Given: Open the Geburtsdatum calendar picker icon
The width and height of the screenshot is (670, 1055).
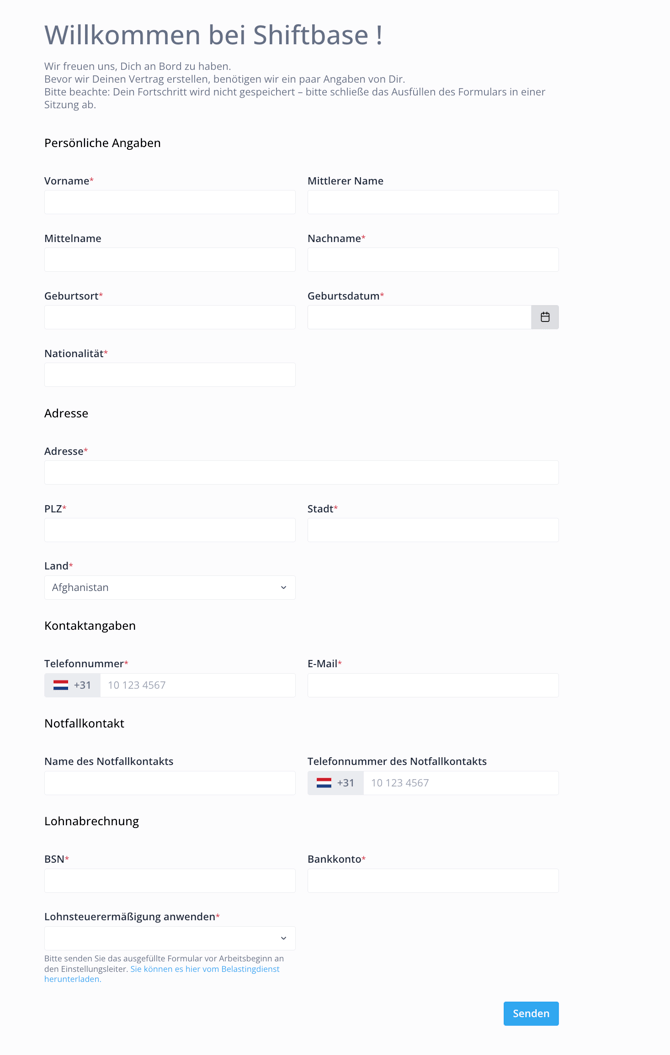Looking at the screenshot, I should 545,317.
